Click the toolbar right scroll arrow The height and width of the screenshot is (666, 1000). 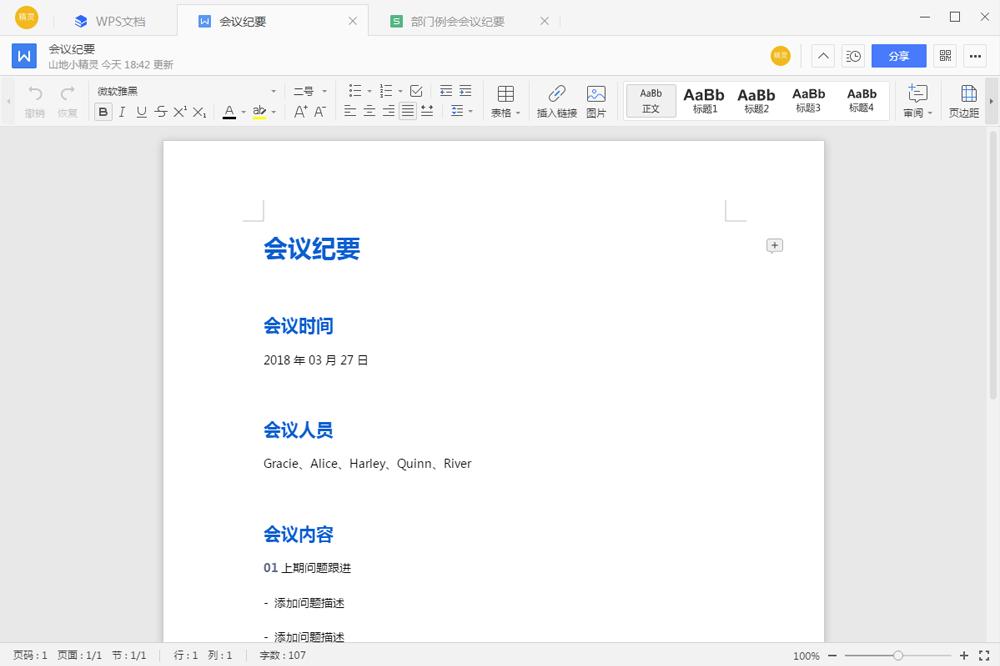click(x=991, y=101)
